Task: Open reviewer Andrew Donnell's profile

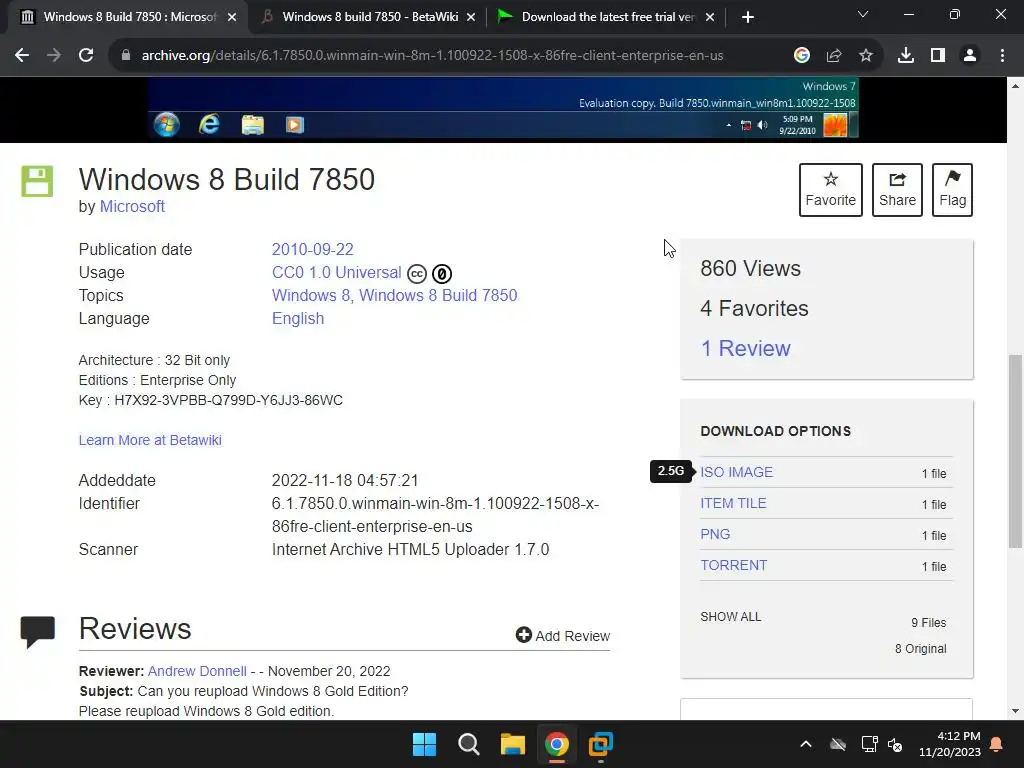Action: (197, 671)
